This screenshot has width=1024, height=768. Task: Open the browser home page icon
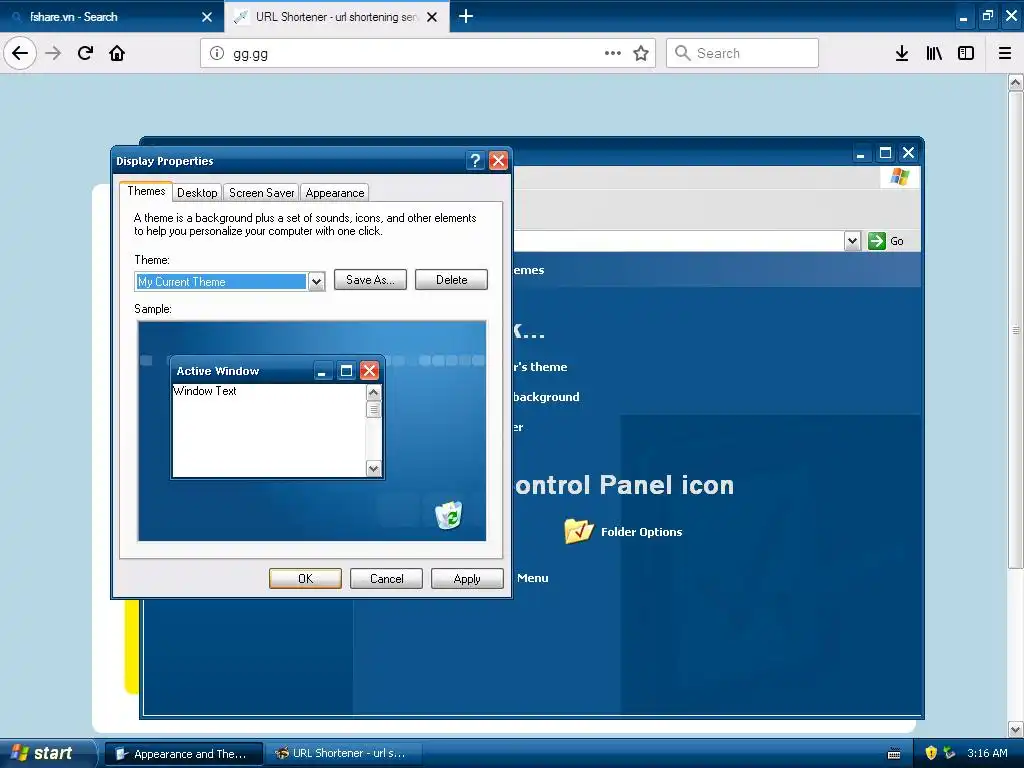pos(117,53)
